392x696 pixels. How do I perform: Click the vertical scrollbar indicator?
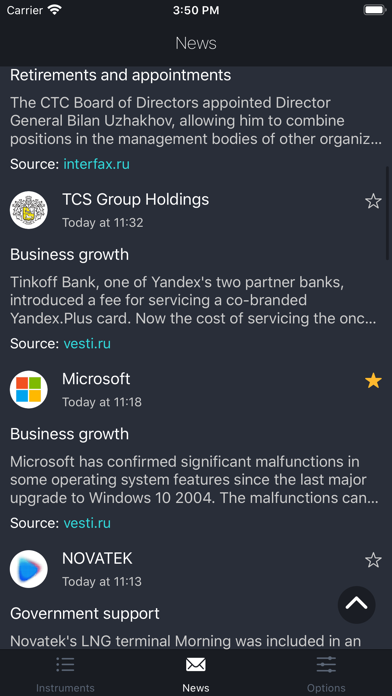coord(388,213)
